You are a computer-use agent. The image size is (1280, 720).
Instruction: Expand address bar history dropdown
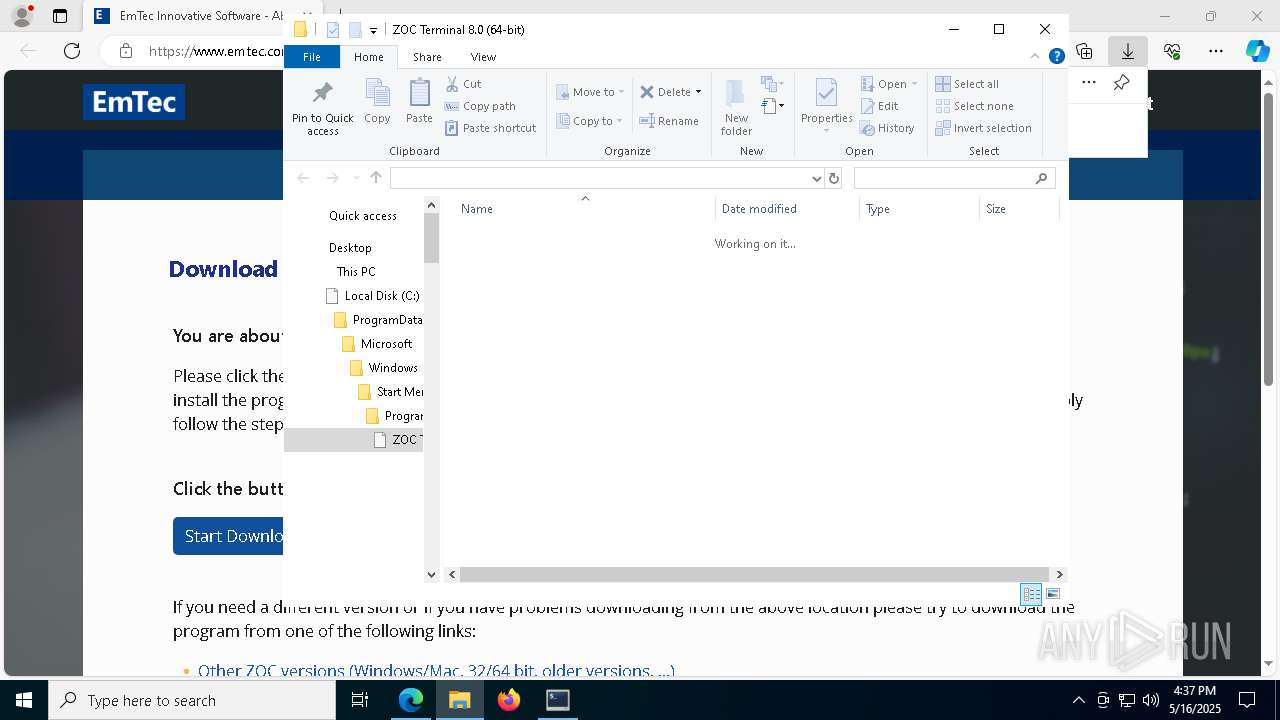tap(817, 178)
